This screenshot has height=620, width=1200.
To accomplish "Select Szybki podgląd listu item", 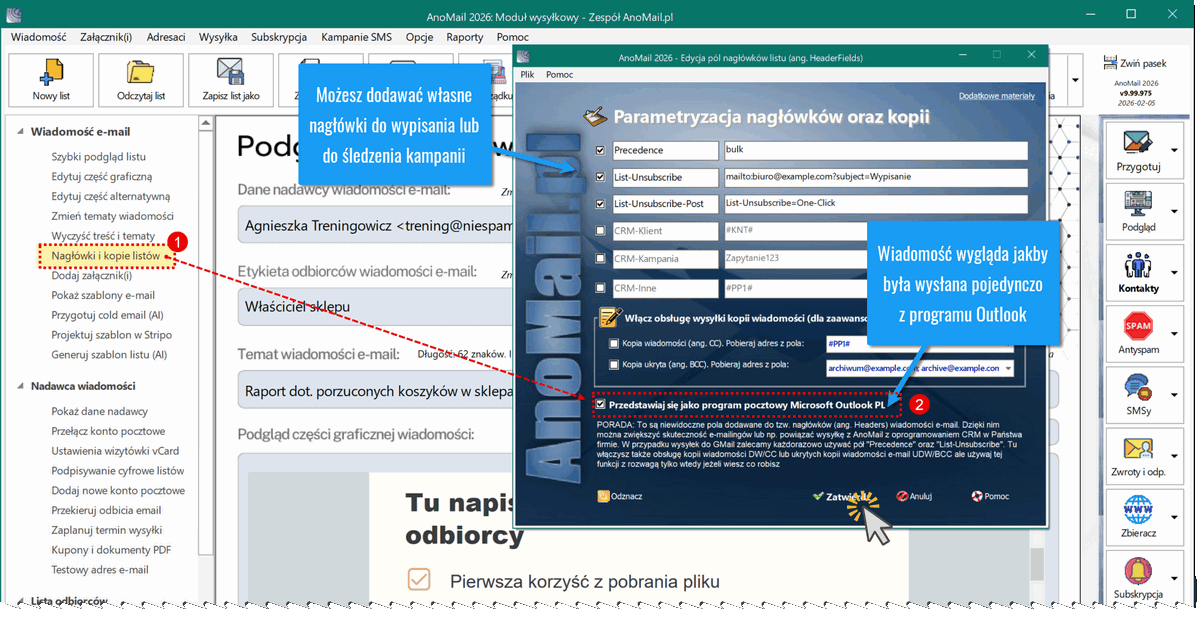I will pyautogui.click(x=99, y=157).
